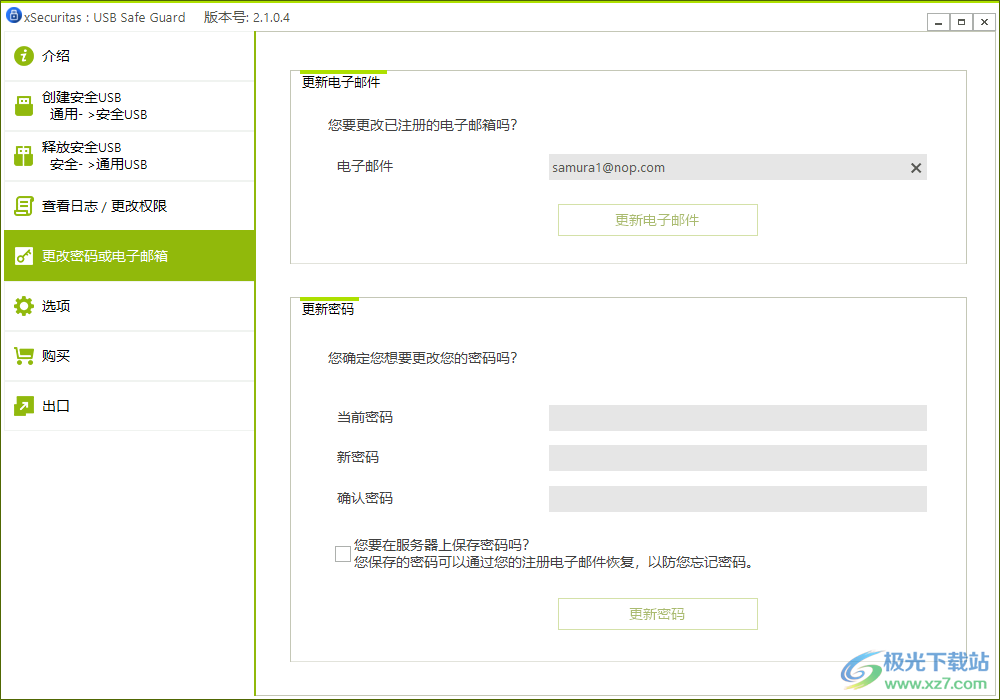The height and width of the screenshot is (700, 1000).
Task: Select the 购买 menu entry
Action: [55, 356]
